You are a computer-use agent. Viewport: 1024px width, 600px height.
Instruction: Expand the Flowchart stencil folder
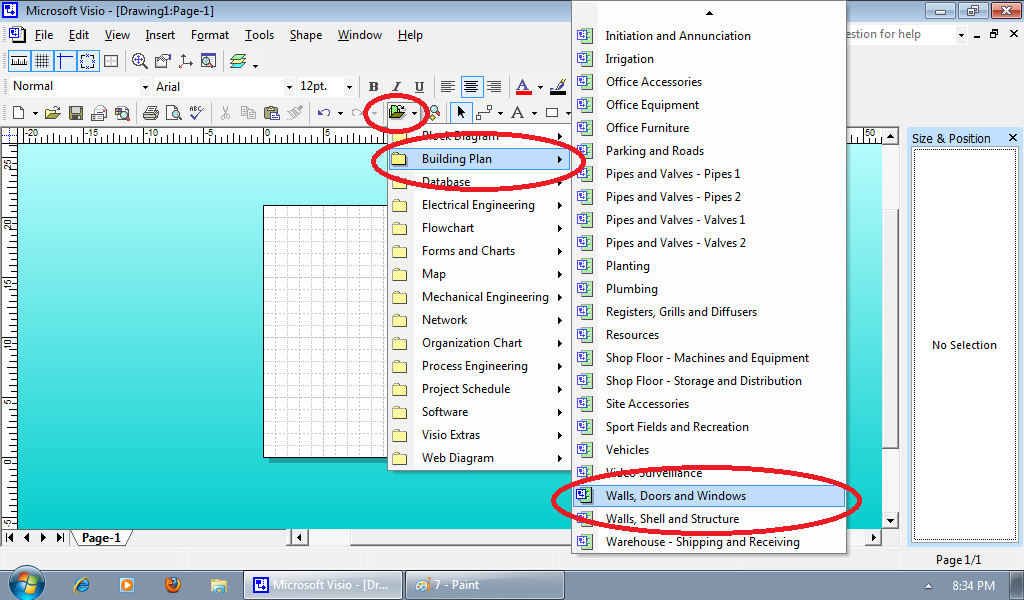[479, 228]
